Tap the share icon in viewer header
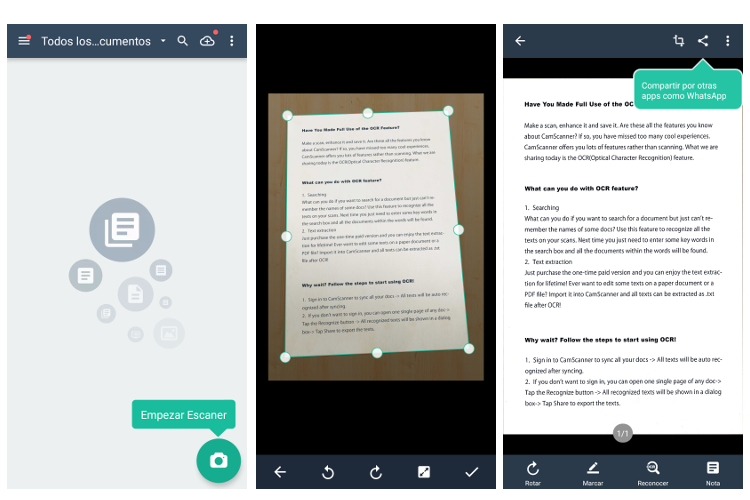Screen dimensions: 750x500 703,41
